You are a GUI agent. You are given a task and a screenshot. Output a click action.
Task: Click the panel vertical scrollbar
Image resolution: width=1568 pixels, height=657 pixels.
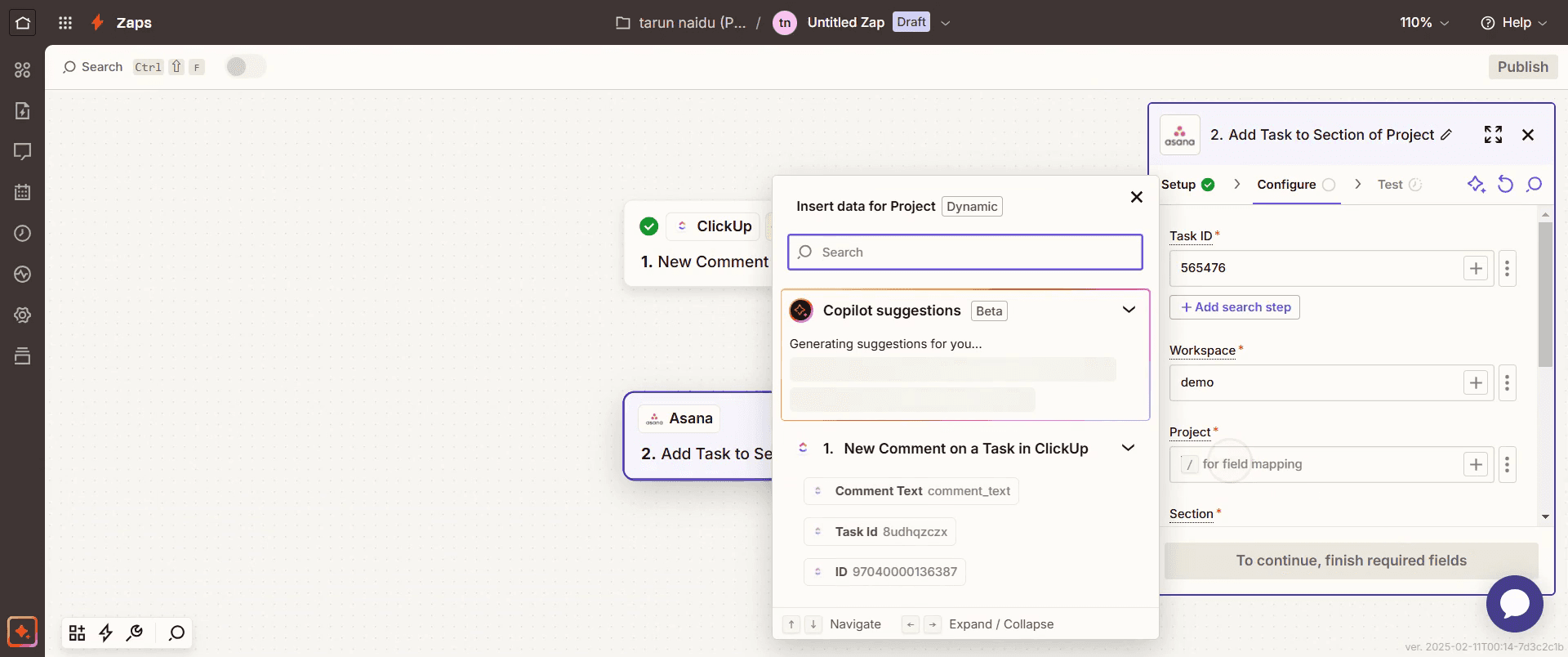coord(1544,294)
